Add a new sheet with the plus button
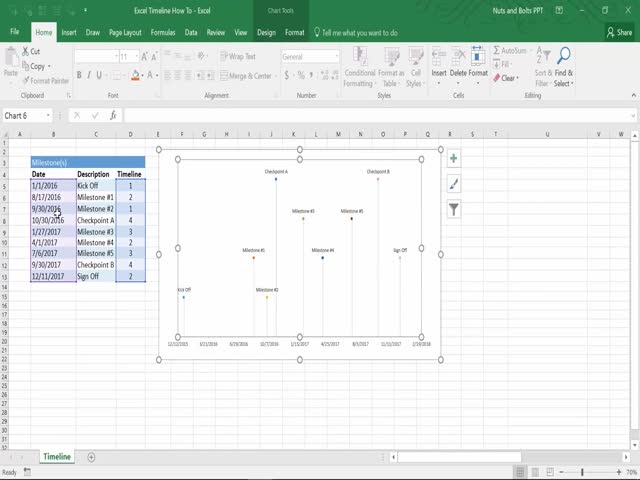This screenshot has width=640, height=480. tap(91, 457)
